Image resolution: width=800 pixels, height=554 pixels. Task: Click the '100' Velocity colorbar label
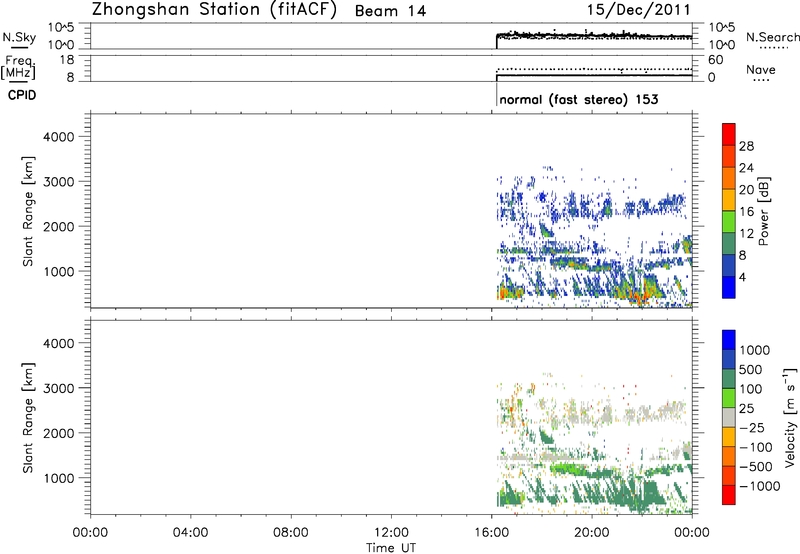pyautogui.click(x=751, y=389)
